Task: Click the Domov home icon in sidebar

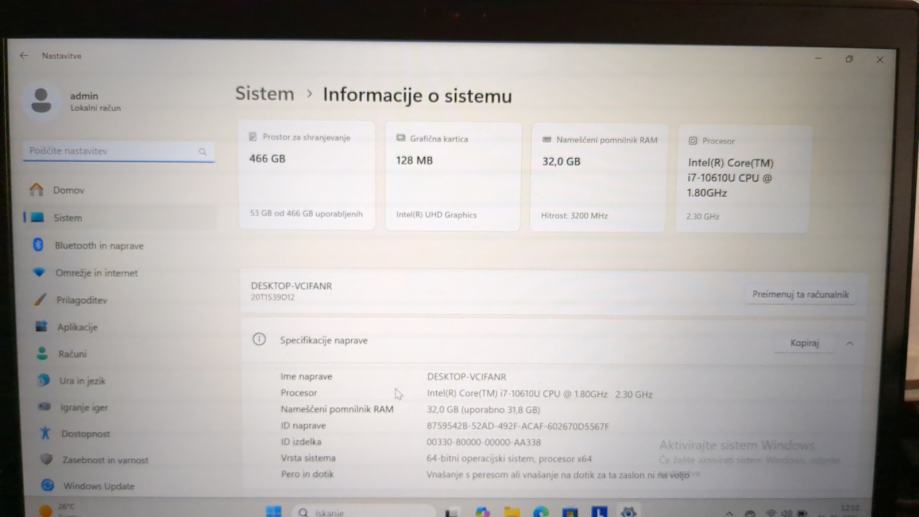Action: (37, 190)
